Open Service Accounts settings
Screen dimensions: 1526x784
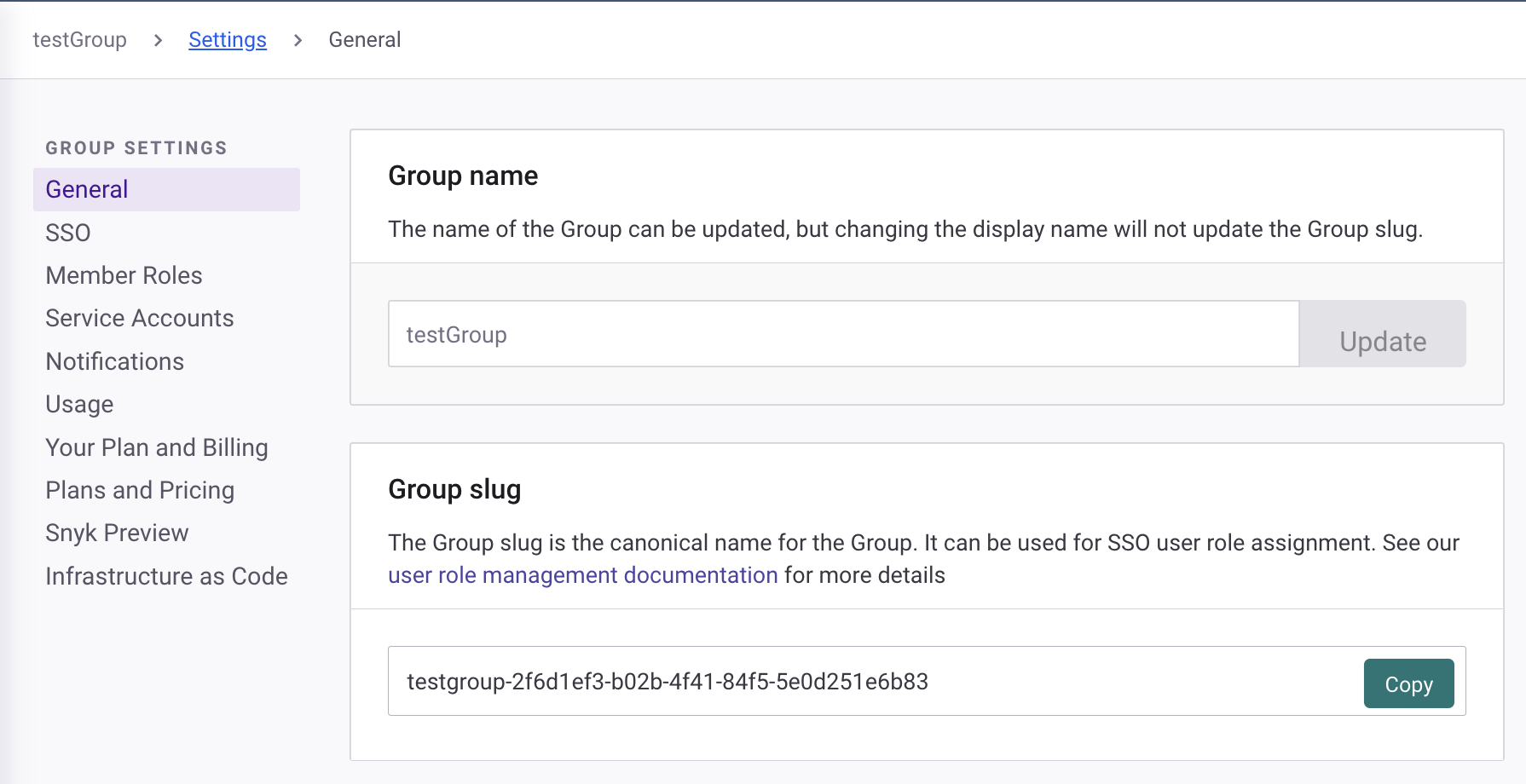point(139,318)
